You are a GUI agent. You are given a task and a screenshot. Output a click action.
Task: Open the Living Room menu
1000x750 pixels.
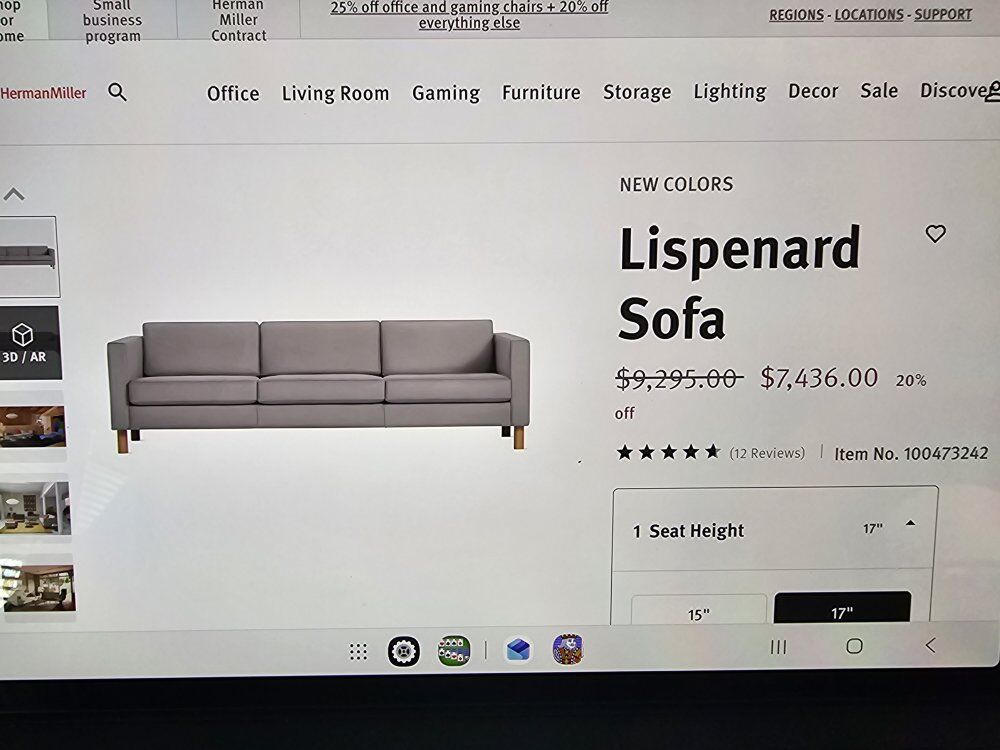click(x=335, y=93)
